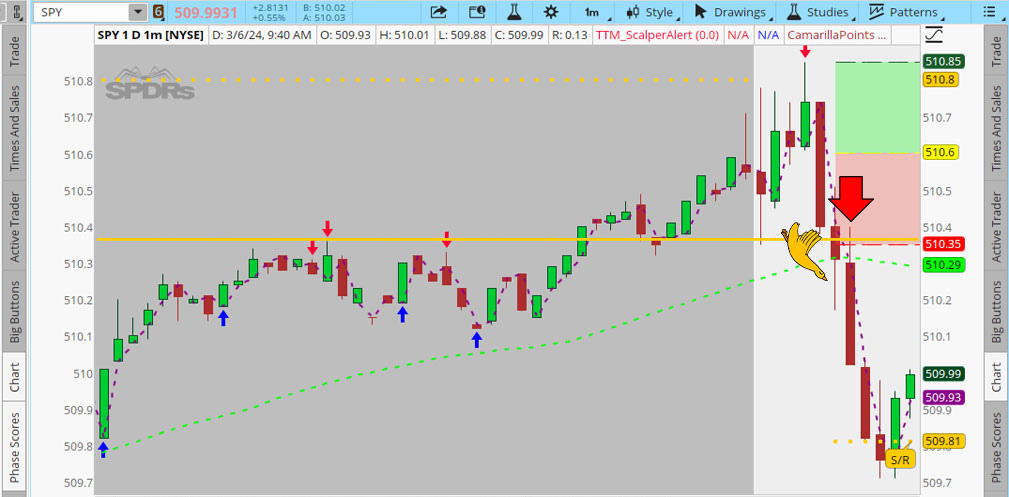Open the right-side Big Buttons tab

(x=996, y=312)
